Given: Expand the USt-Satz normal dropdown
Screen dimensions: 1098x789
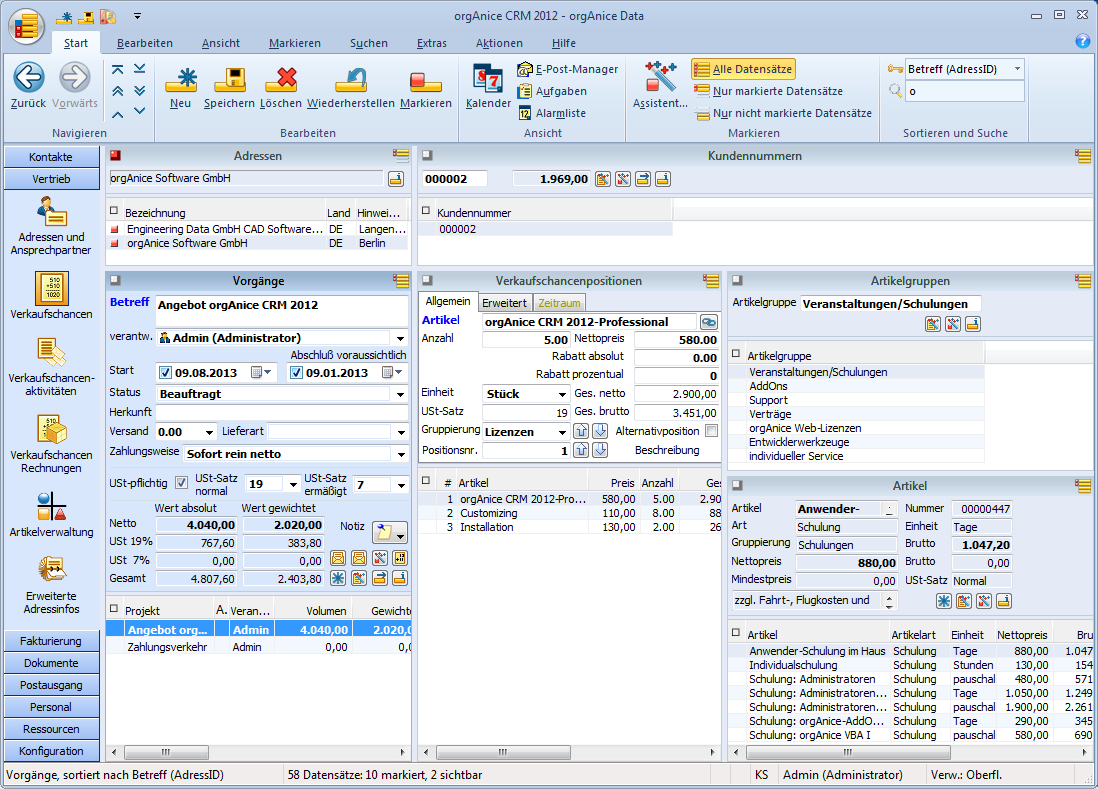Looking at the screenshot, I should (293, 484).
